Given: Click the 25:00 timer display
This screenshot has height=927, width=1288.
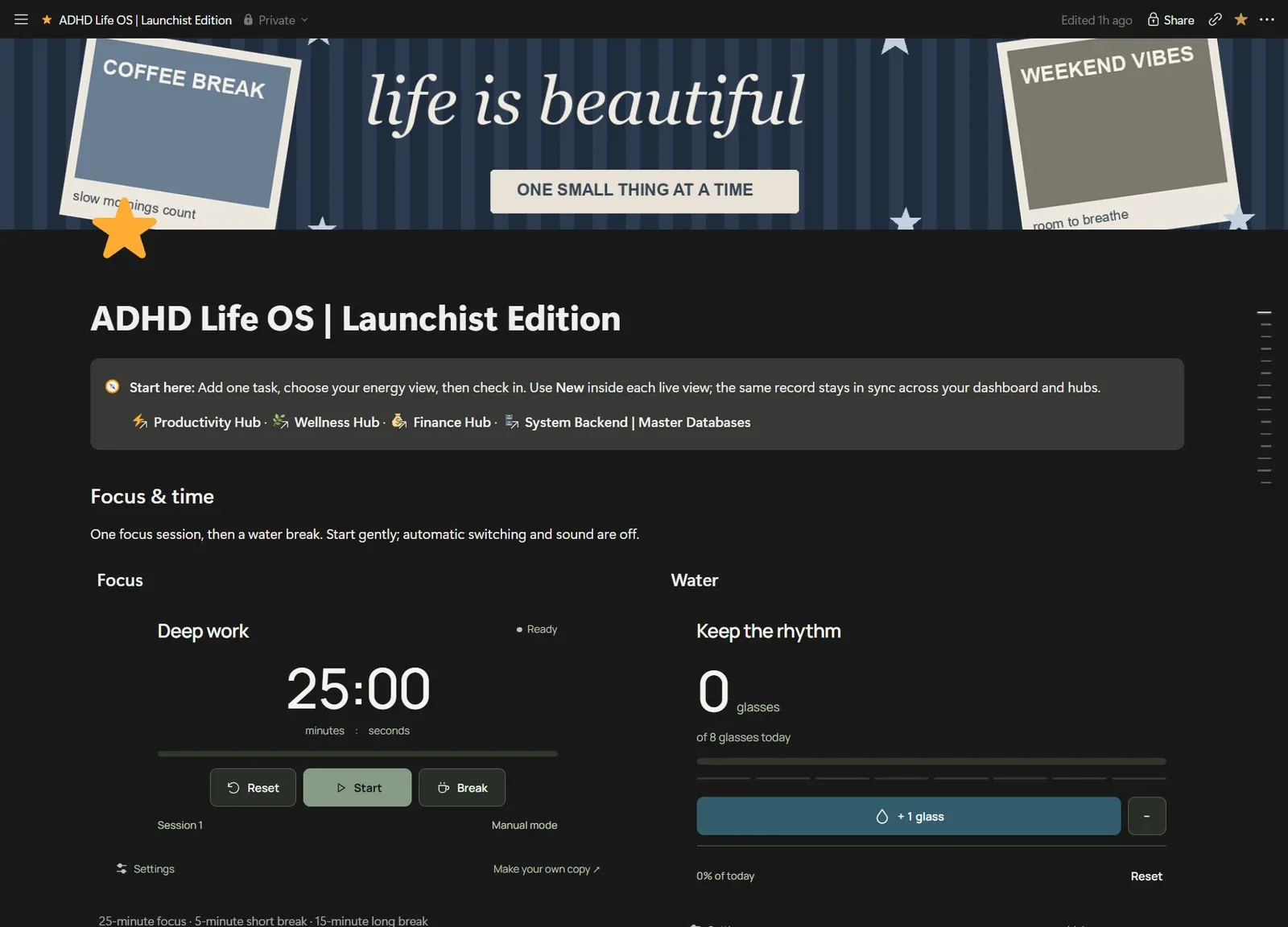Looking at the screenshot, I should click(358, 690).
